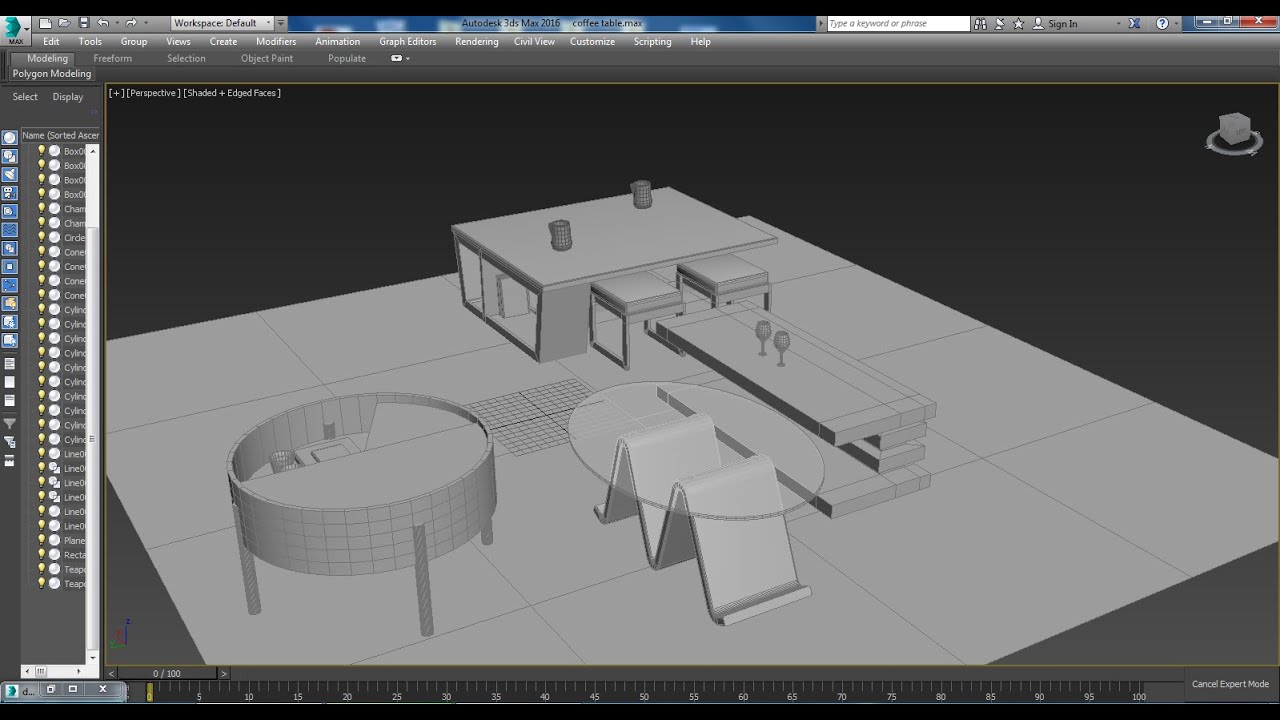Open Autodesk Exchange X icon

click(1134, 23)
